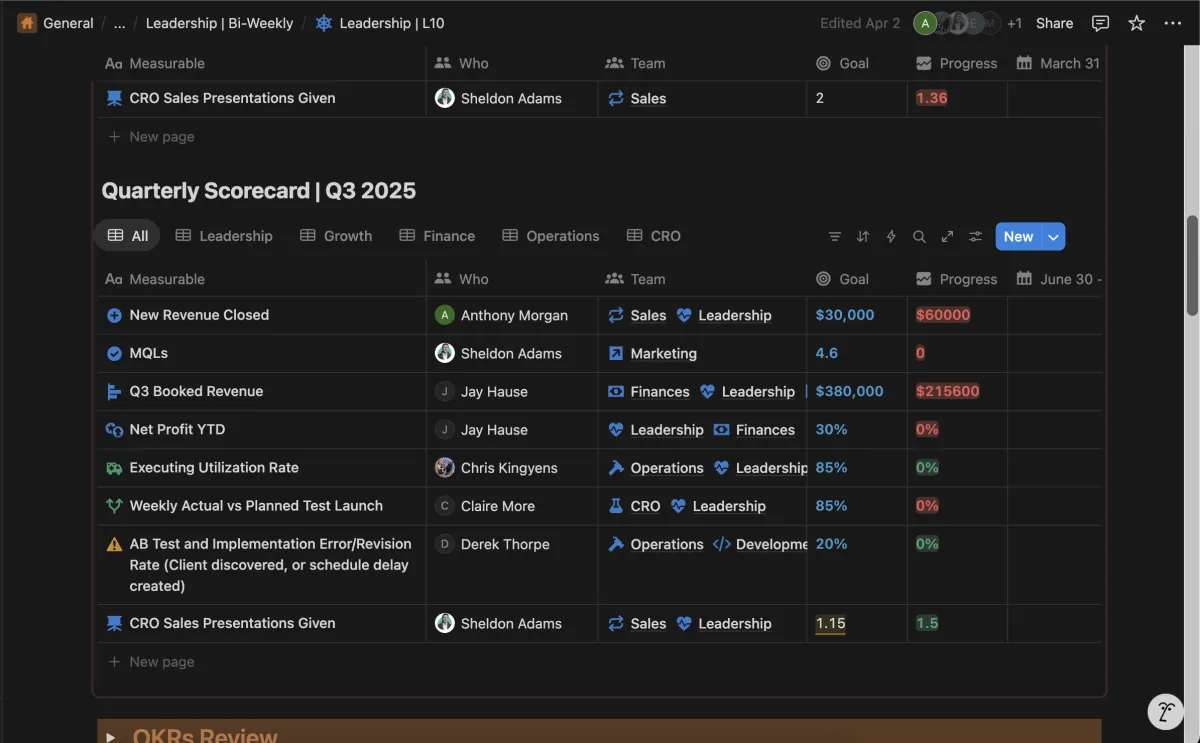Click the green 1.5 progress value
This screenshot has width=1200, height=743.
click(927, 623)
